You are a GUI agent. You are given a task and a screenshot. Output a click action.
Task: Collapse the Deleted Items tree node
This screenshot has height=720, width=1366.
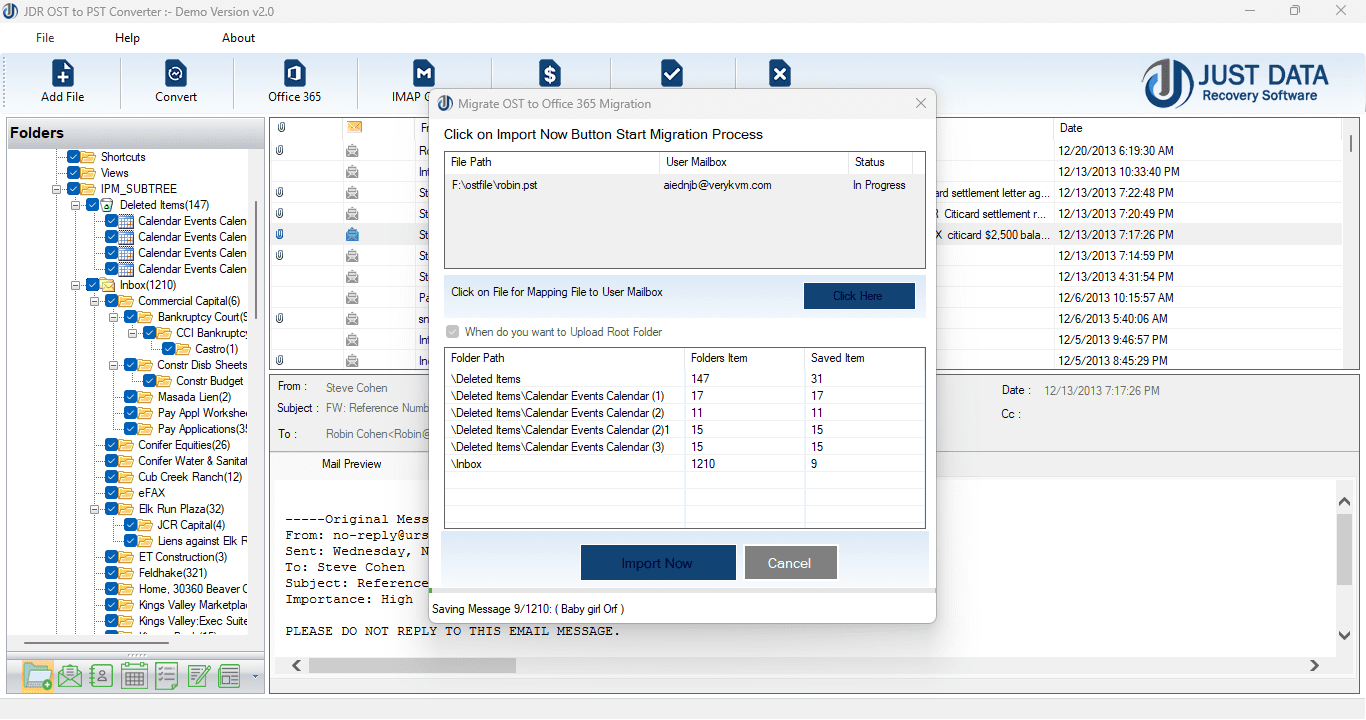point(76,205)
